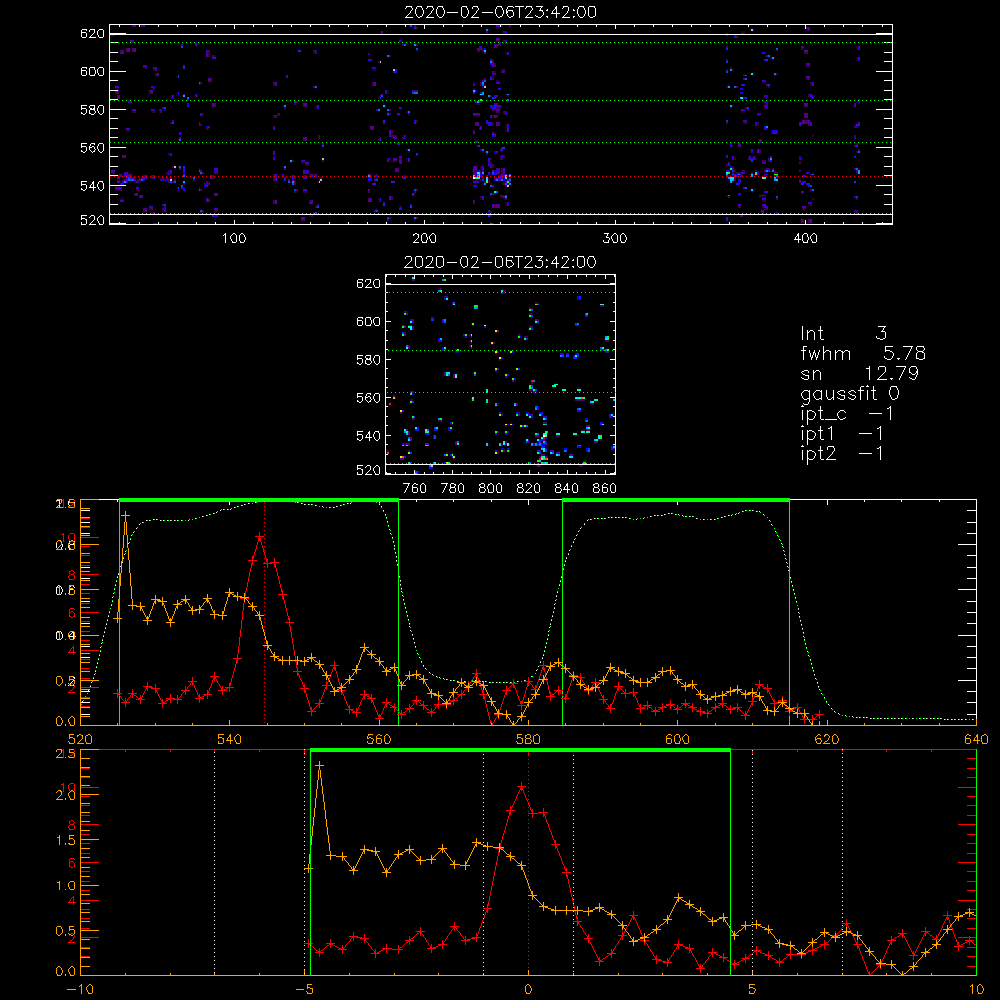Image resolution: width=1000 pixels, height=1000 pixels.
Task: Click the red curve peak in the upper line plot
Action: pyautogui.click(x=260, y=537)
